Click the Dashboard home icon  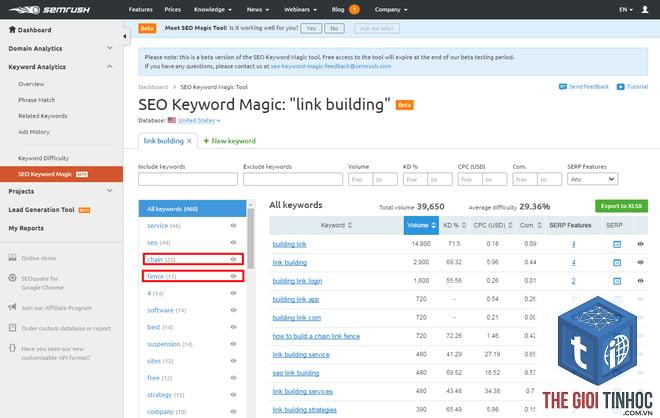pos(12,29)
